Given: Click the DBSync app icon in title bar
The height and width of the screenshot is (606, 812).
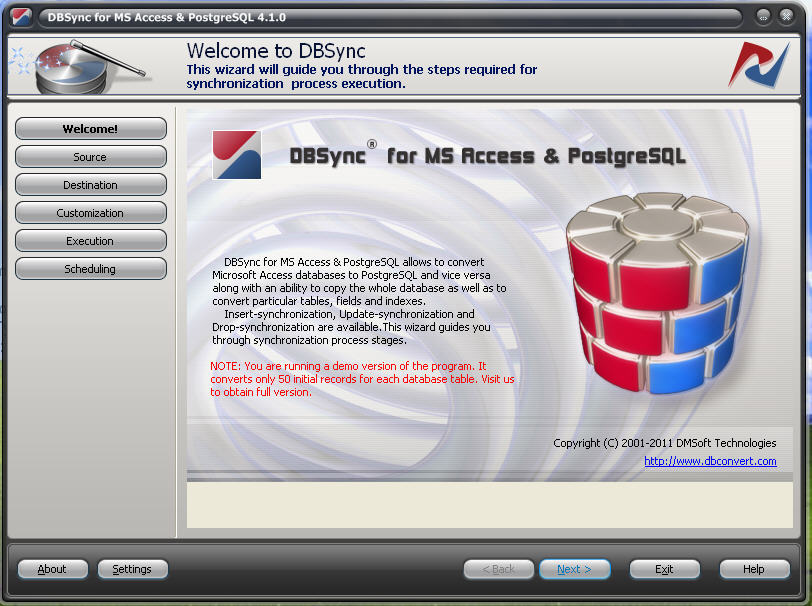Looking at the screenshot, I should coord(22,15).
